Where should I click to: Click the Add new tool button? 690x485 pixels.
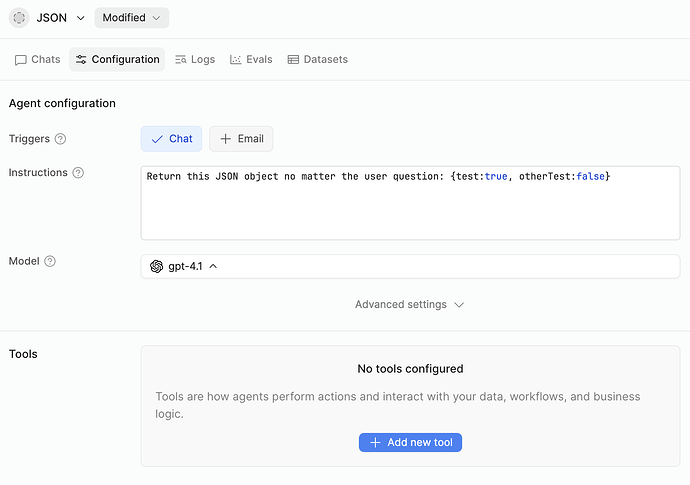(x=410, y=442)
